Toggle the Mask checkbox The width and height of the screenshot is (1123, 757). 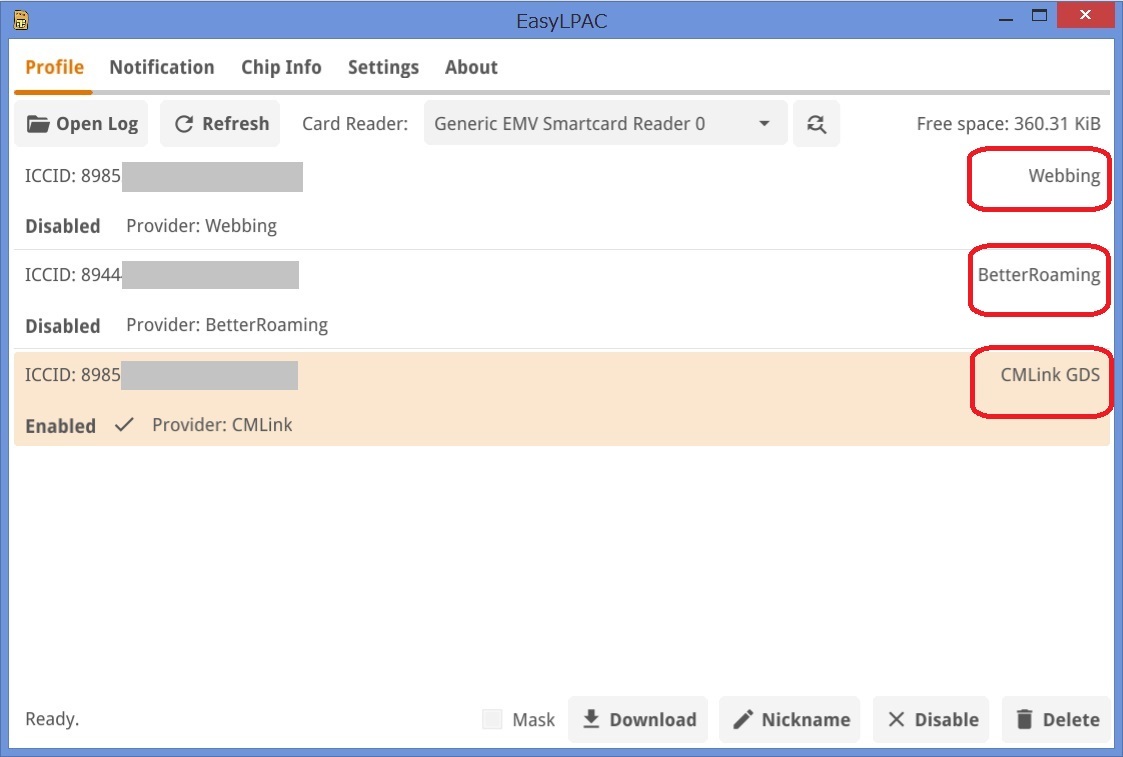492,720
